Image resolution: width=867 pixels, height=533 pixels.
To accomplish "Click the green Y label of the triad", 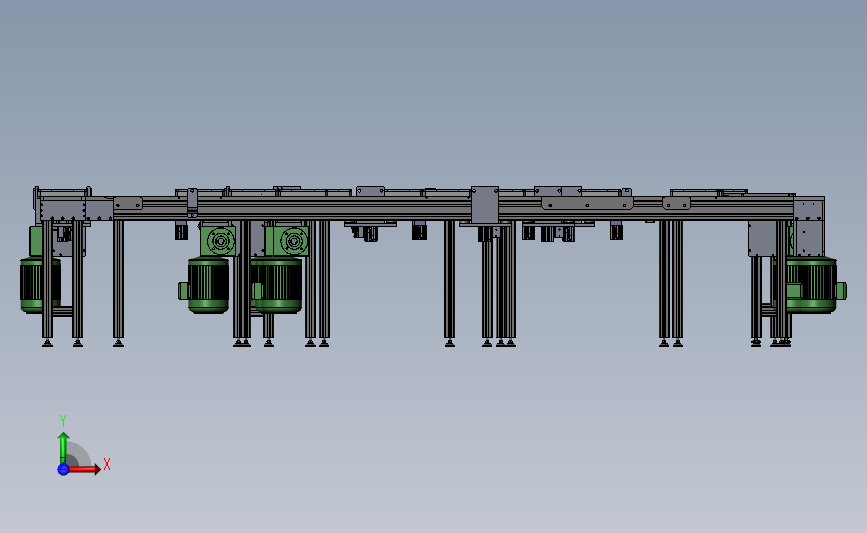I will coord(62,421).
